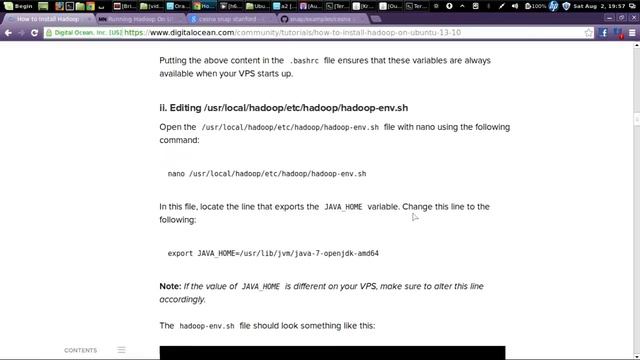Open the clock showing Sat Aug 2, 19:57
This screenshot has height=360, width=640.
tap(599, 6)
